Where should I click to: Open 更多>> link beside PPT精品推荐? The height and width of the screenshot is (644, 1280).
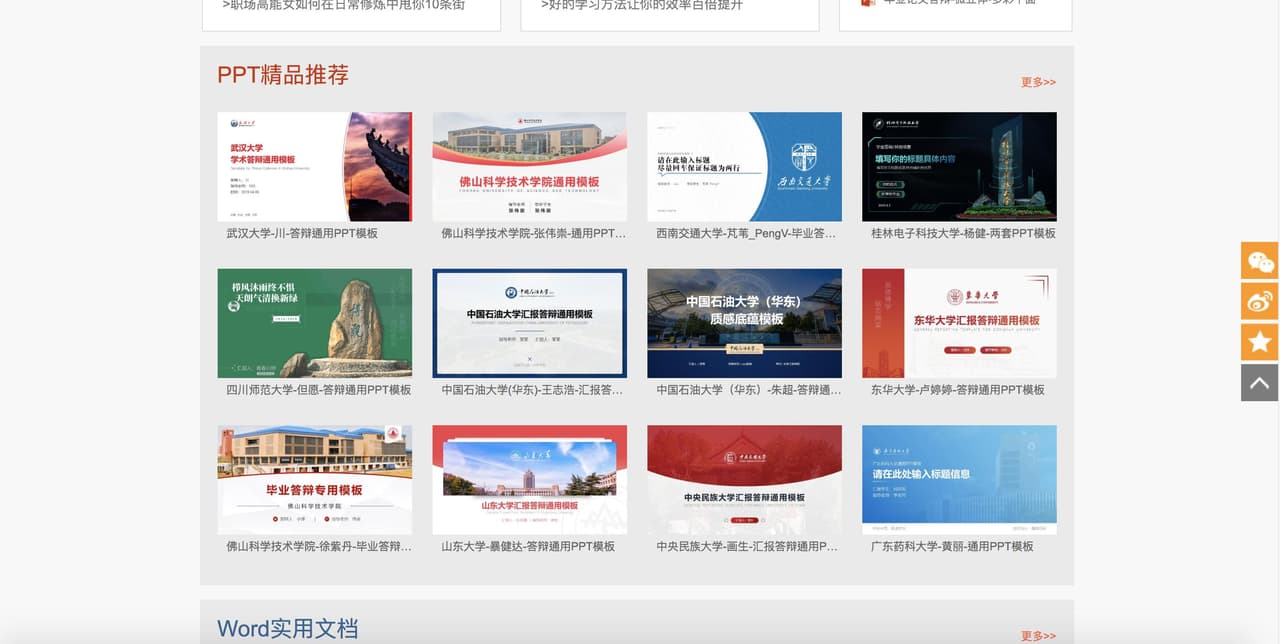click(x=1038, y=82)
